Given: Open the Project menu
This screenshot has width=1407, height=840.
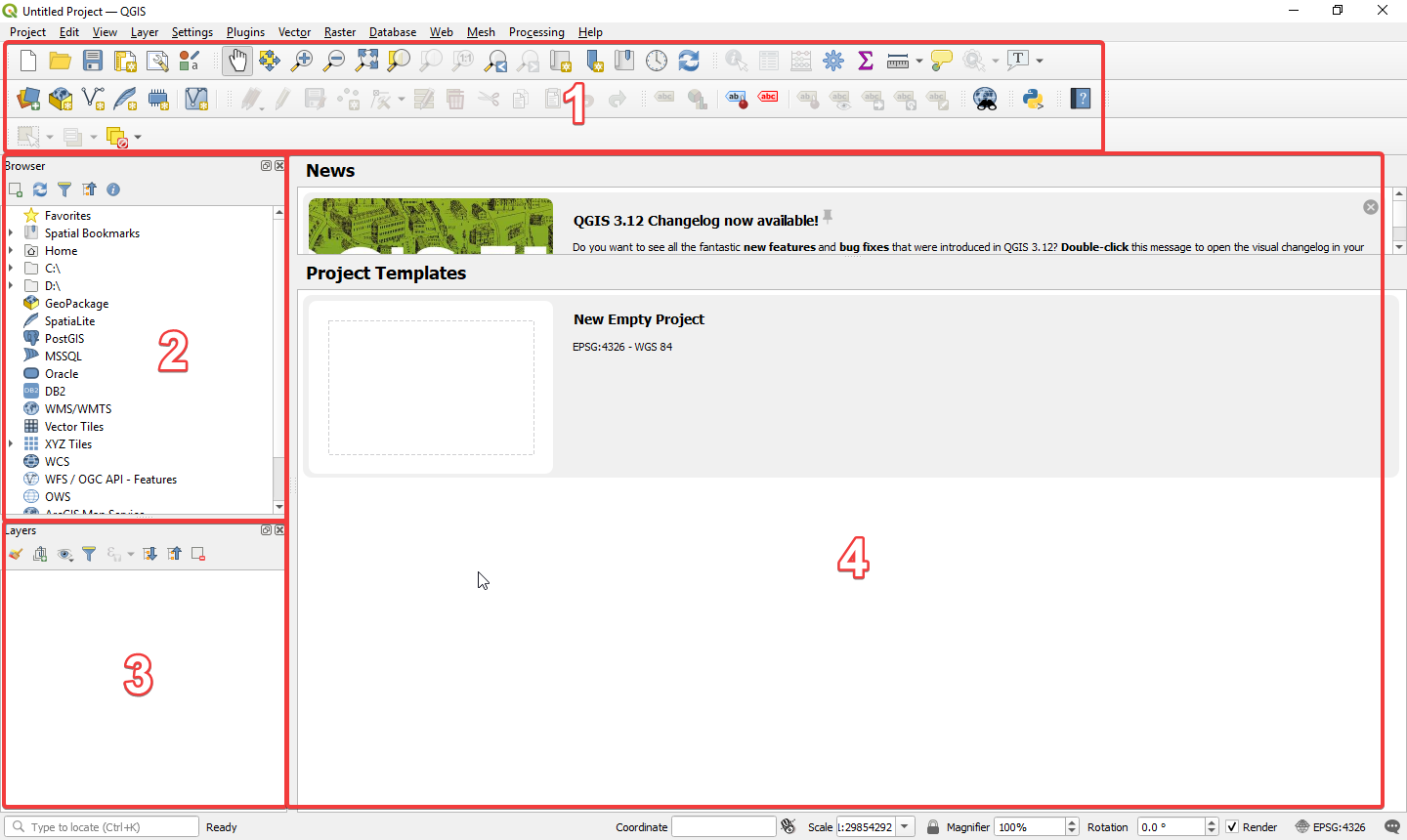Looking at the screenshot, I should coord(27,32).
